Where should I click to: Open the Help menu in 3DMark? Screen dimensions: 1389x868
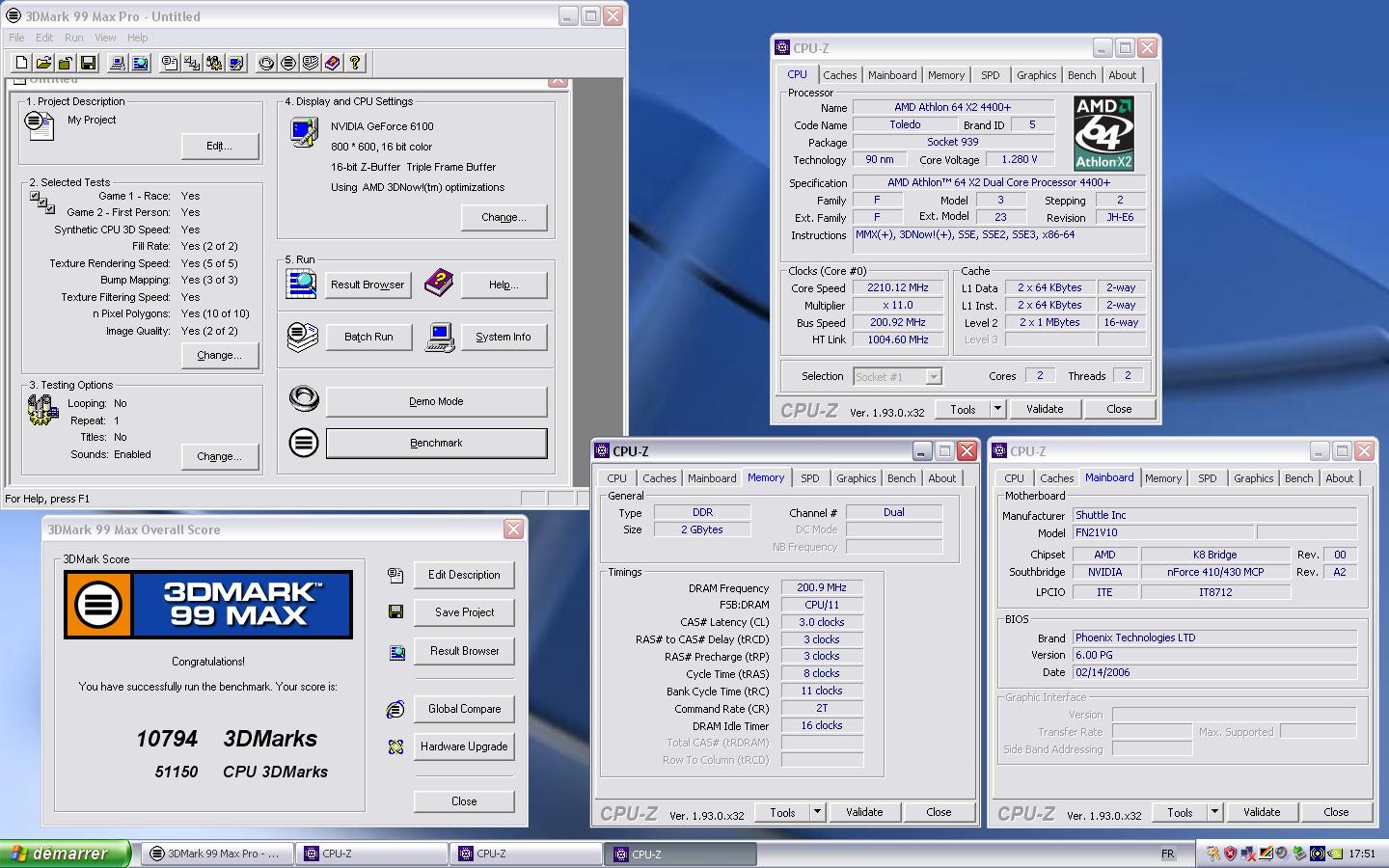(138, 38)
